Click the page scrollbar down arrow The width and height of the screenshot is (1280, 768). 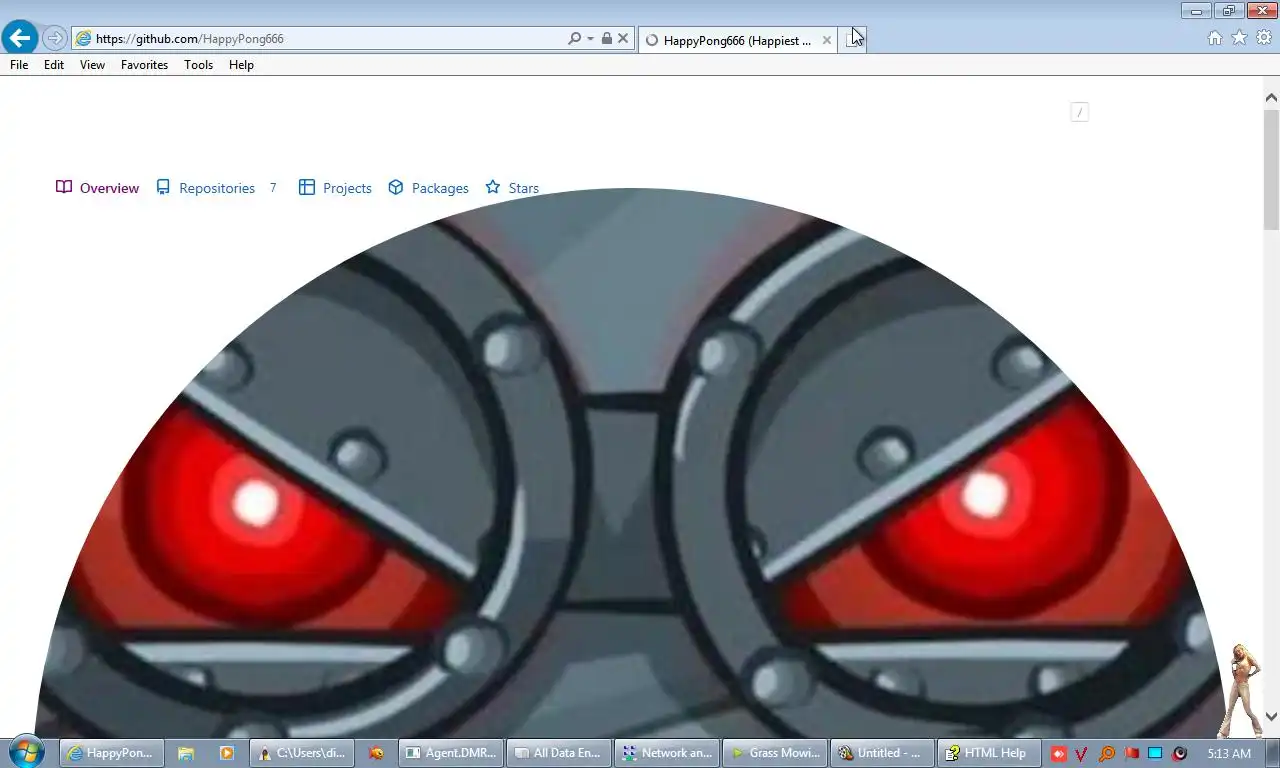(x=1271, y=716)
